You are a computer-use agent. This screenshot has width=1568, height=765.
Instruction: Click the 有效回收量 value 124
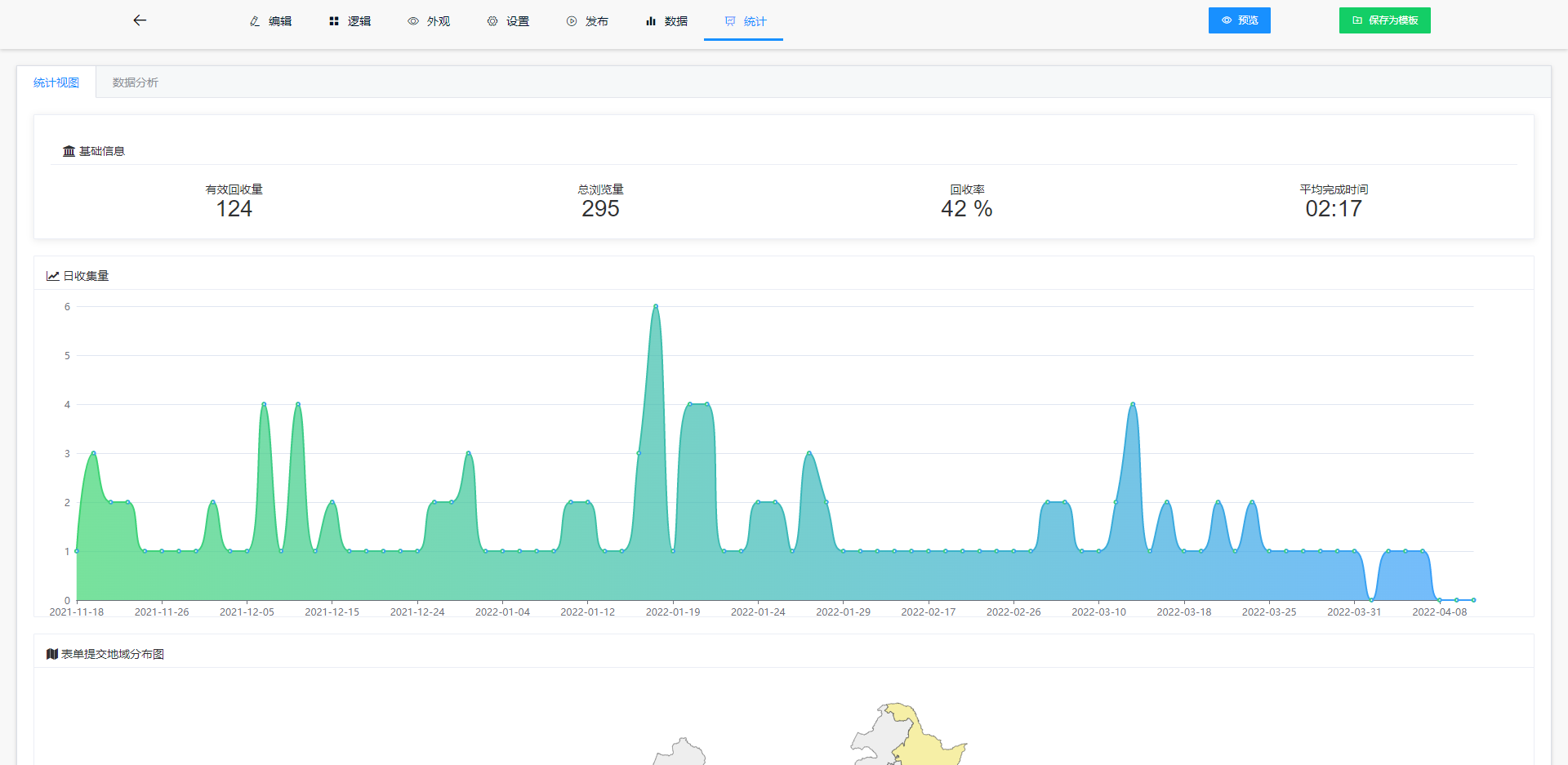click(x=234, y=209)
